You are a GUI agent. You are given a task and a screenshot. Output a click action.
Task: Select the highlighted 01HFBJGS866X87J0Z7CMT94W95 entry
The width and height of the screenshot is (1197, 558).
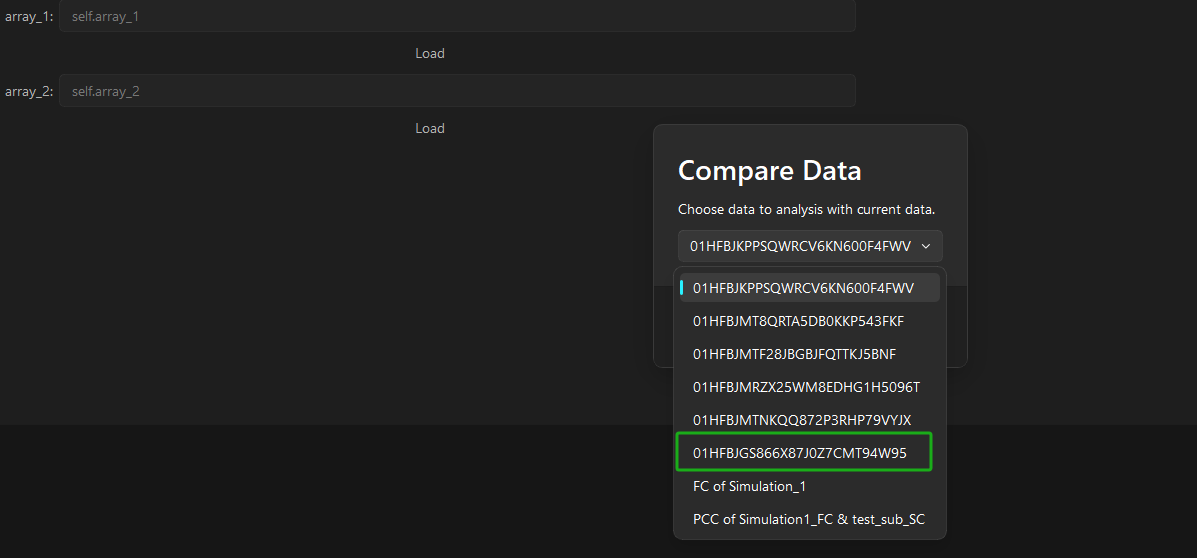pos(800,453)
